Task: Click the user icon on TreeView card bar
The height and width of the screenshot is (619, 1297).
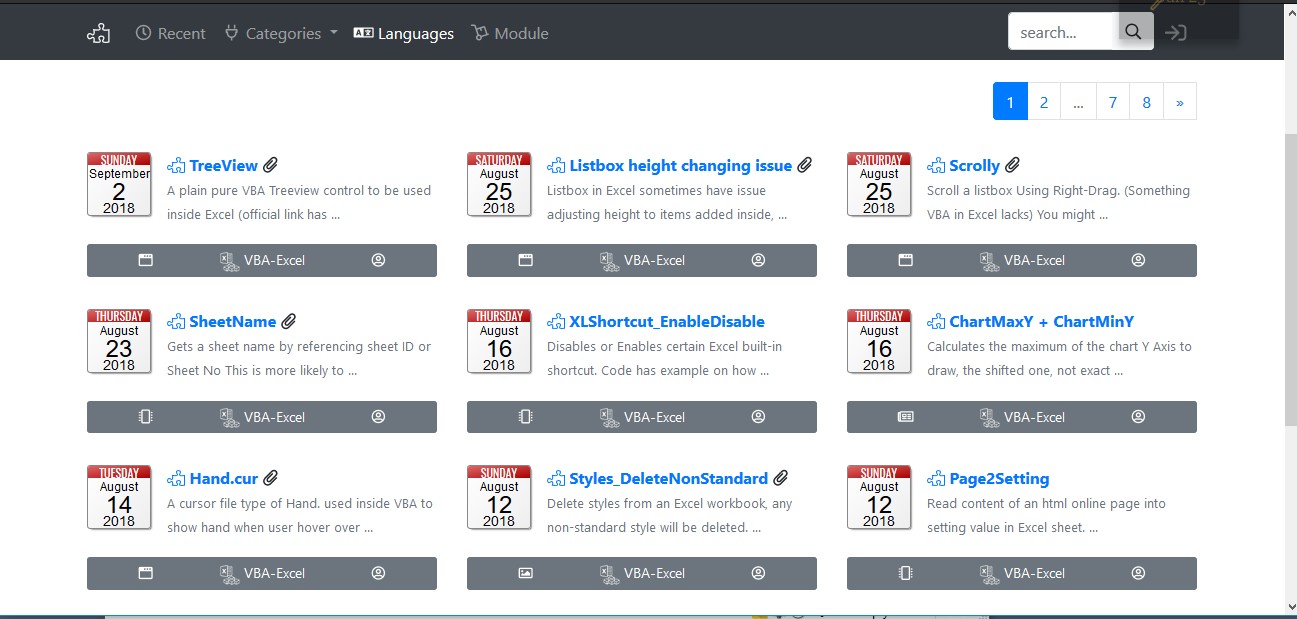Action: [x=378, y=260]
